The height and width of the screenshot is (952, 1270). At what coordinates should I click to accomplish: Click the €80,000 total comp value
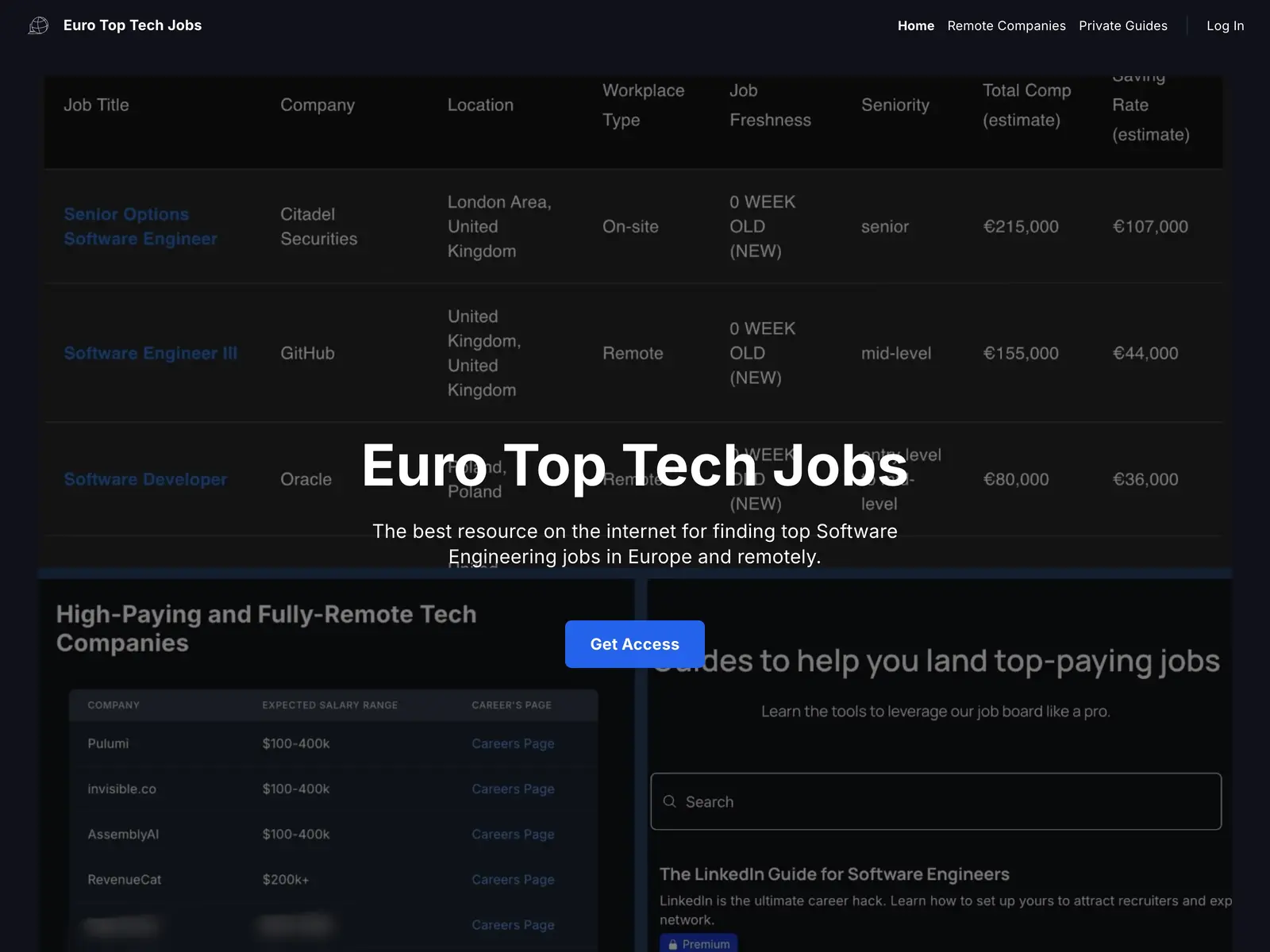pyautogui.click(x=1016, y=479)
